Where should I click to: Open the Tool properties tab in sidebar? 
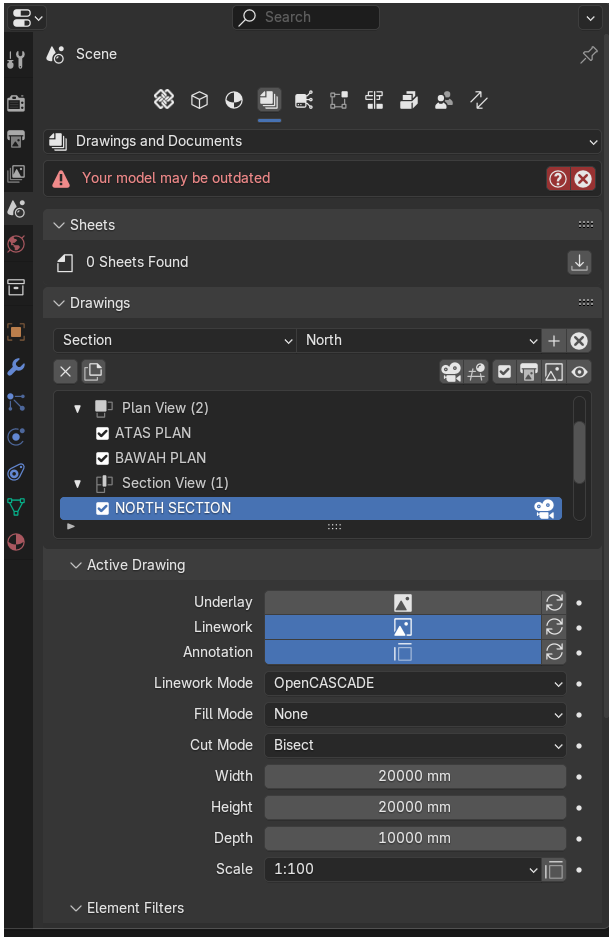16,60
